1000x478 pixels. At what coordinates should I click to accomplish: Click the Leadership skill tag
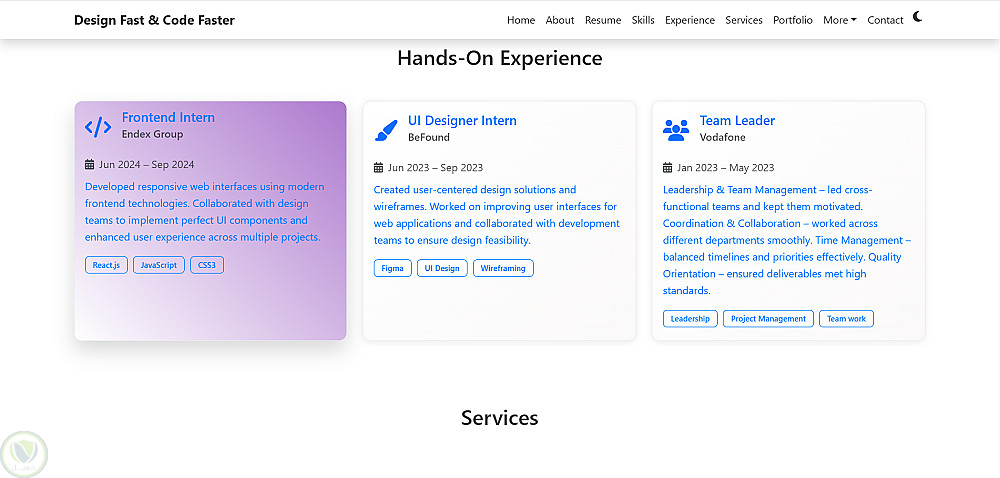click(x=690, y=319)
